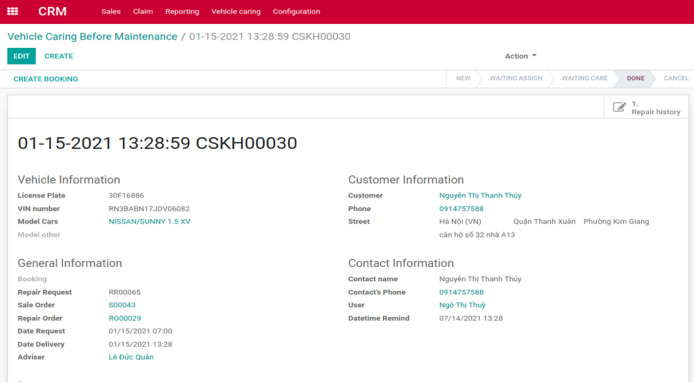Select the WAITING ASSIGN status stage
This screenshot has width=694, height=382.
[516, 78]
